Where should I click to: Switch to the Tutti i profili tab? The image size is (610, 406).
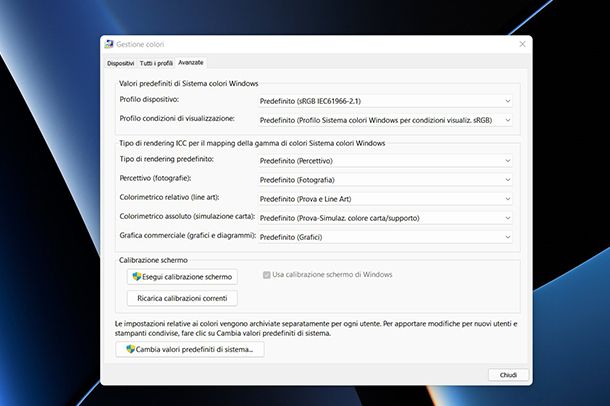156,63
